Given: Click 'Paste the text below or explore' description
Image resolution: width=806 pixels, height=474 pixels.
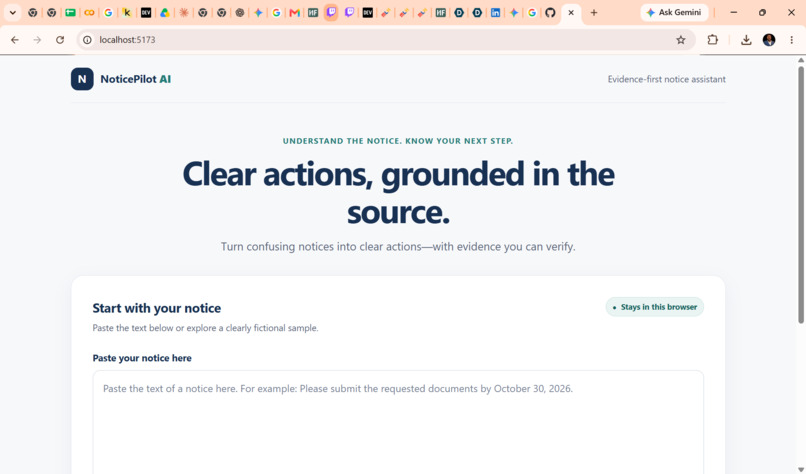Looking at the screenshot, I should (x=205, y=328).
